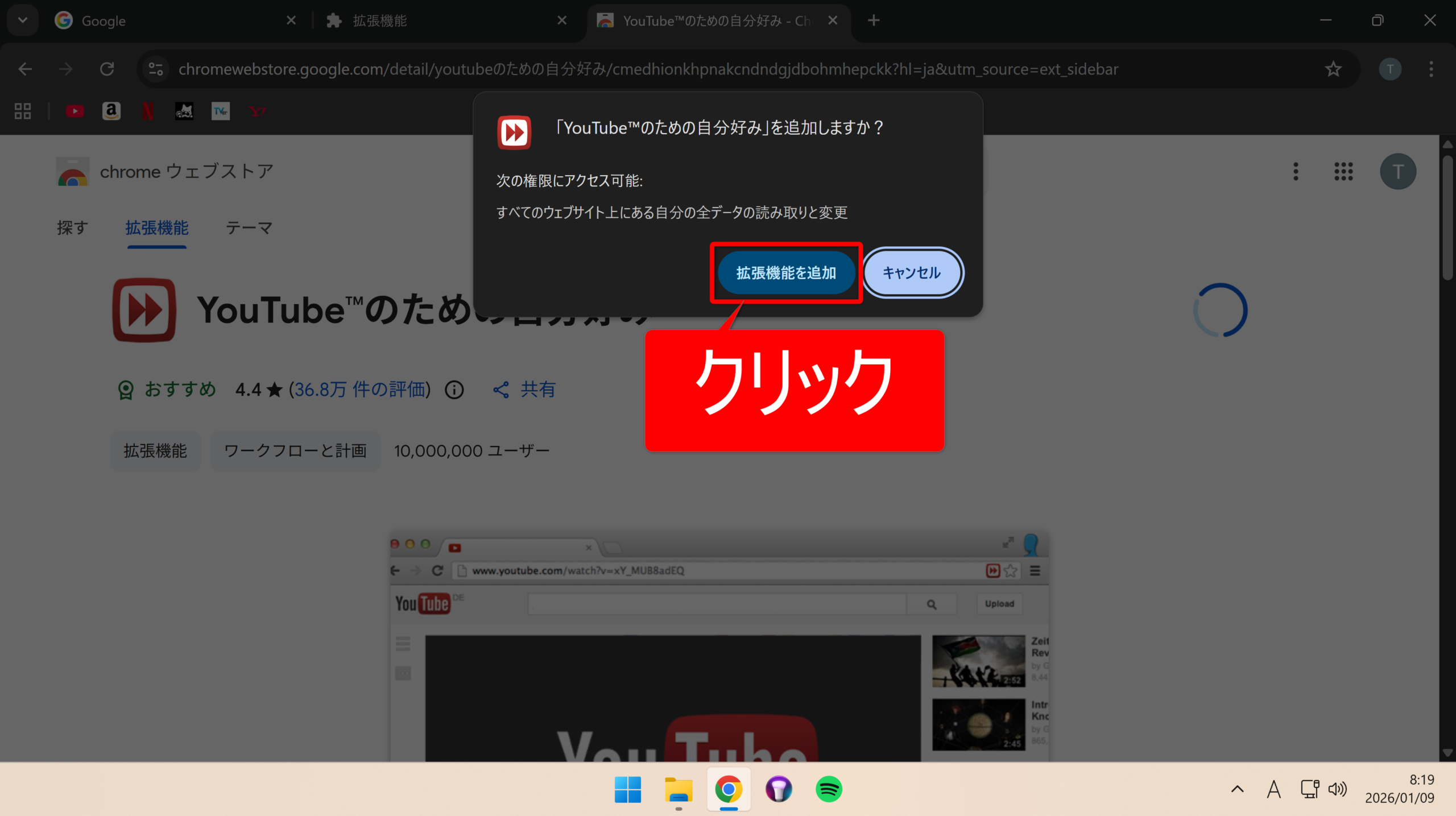Screen dimensions: 1456x816
Task: Click the 36.8万 件の評価 link
Action: 359,390
